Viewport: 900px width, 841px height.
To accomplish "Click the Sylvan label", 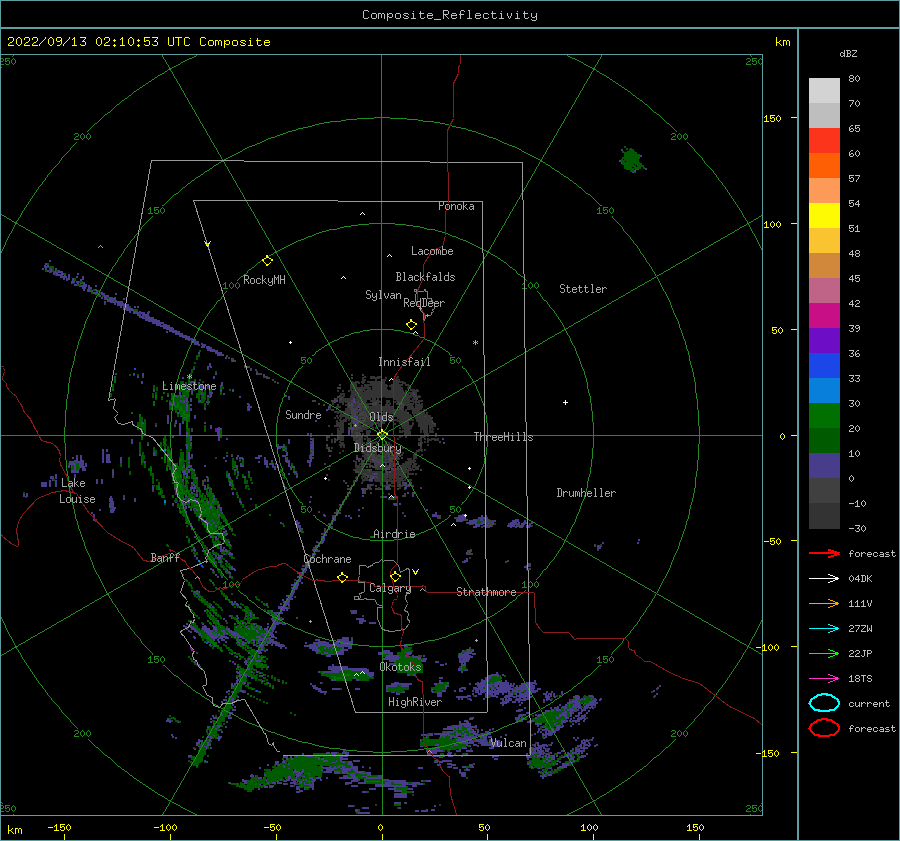I will pyautogui.click(x=383, y=295).
